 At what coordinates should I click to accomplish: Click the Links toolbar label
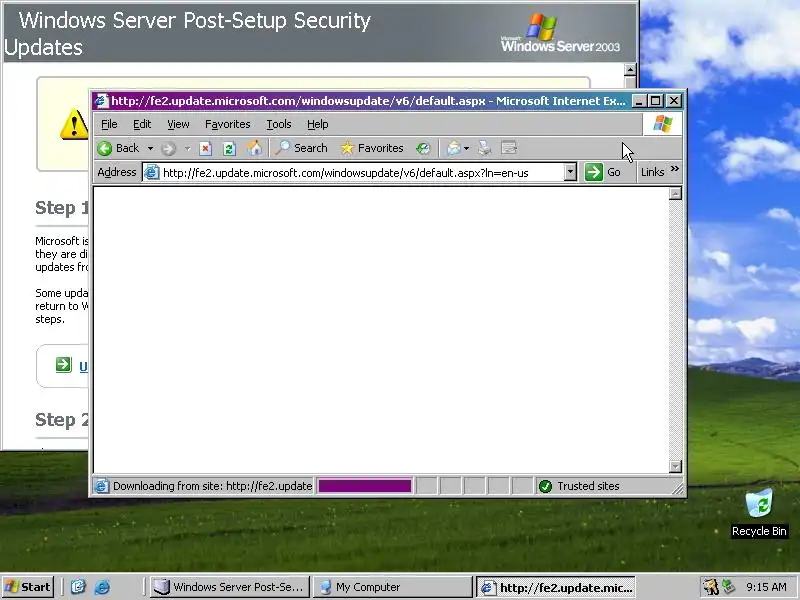click(653, 172)
